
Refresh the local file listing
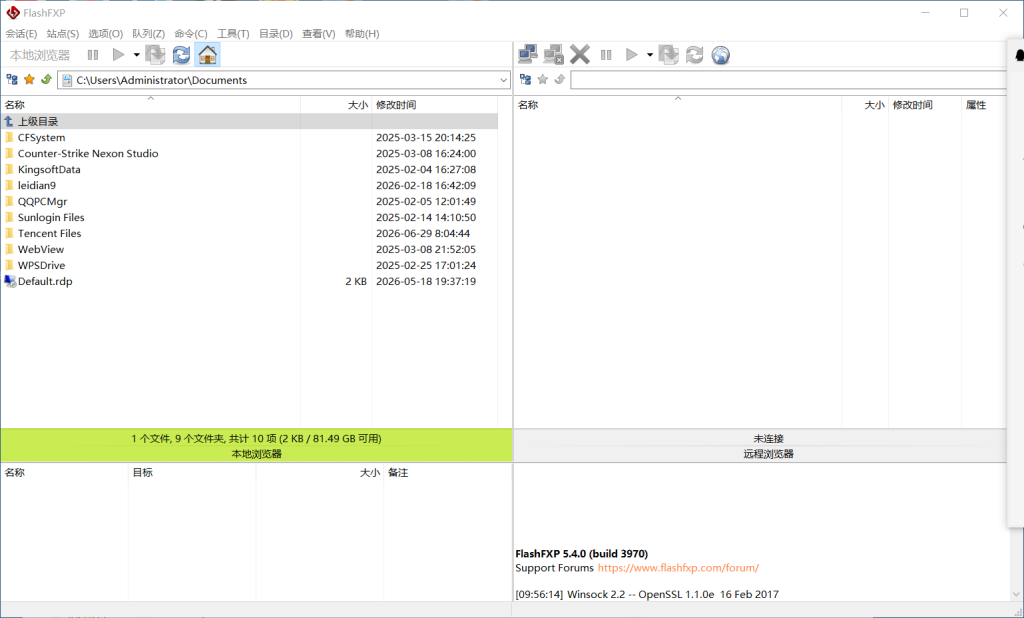[x=181, y=55]
